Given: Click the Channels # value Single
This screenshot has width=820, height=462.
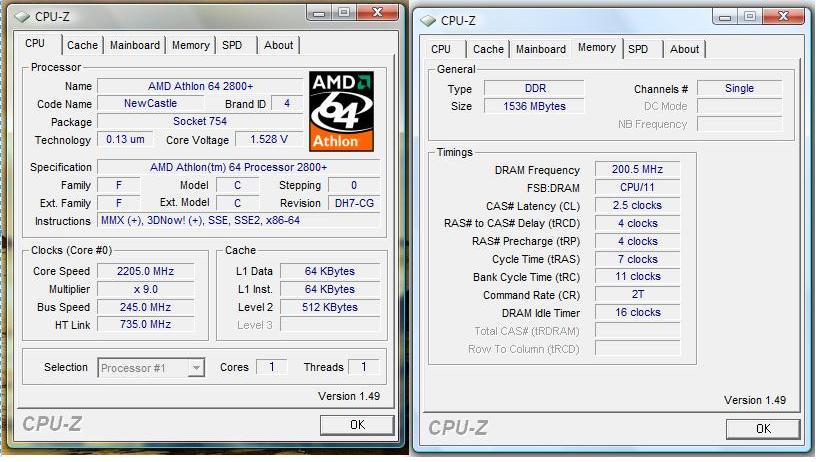Looking at the screenshot, I should (x=739, y=88).
